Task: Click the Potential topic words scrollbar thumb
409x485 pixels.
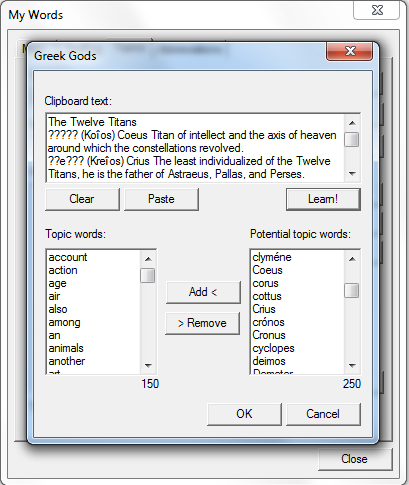Action: click(352, 290)
